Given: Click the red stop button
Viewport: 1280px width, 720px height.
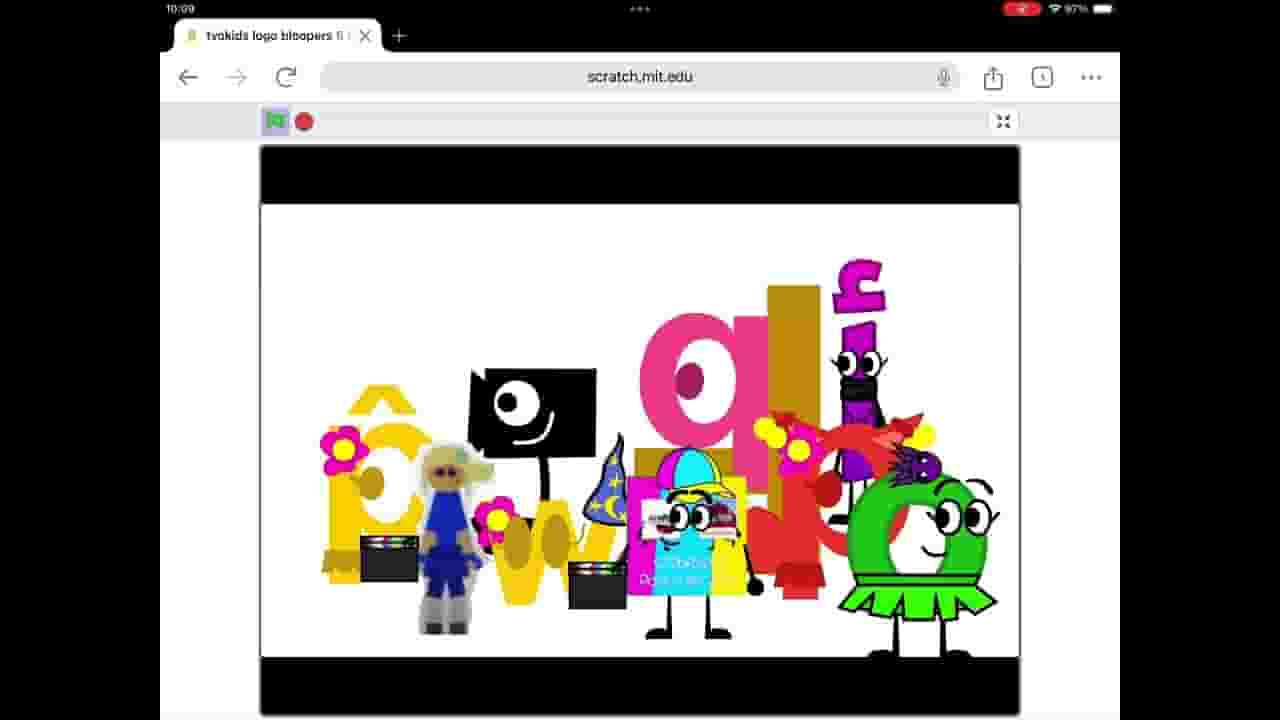Looking at the screenshot, I should click(304, 122).
